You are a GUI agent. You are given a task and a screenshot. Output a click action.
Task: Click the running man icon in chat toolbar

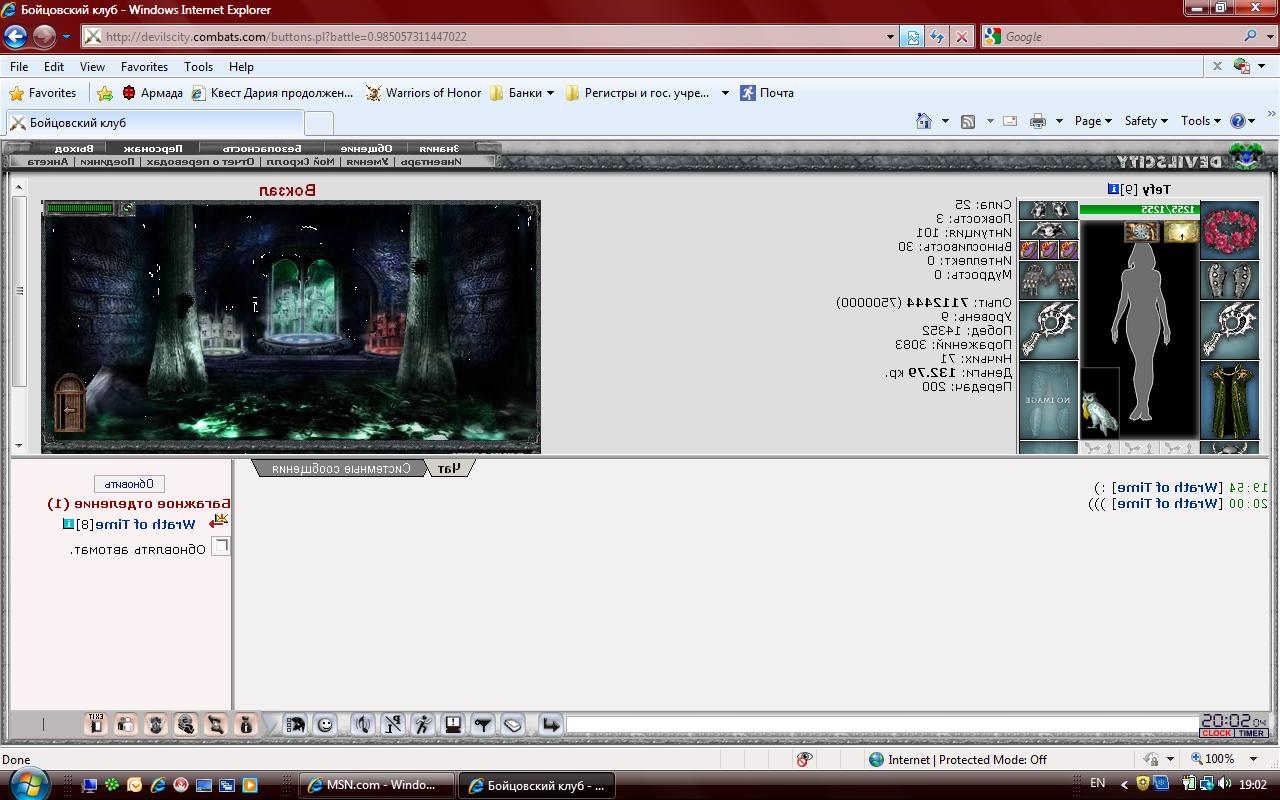[423, 724]
